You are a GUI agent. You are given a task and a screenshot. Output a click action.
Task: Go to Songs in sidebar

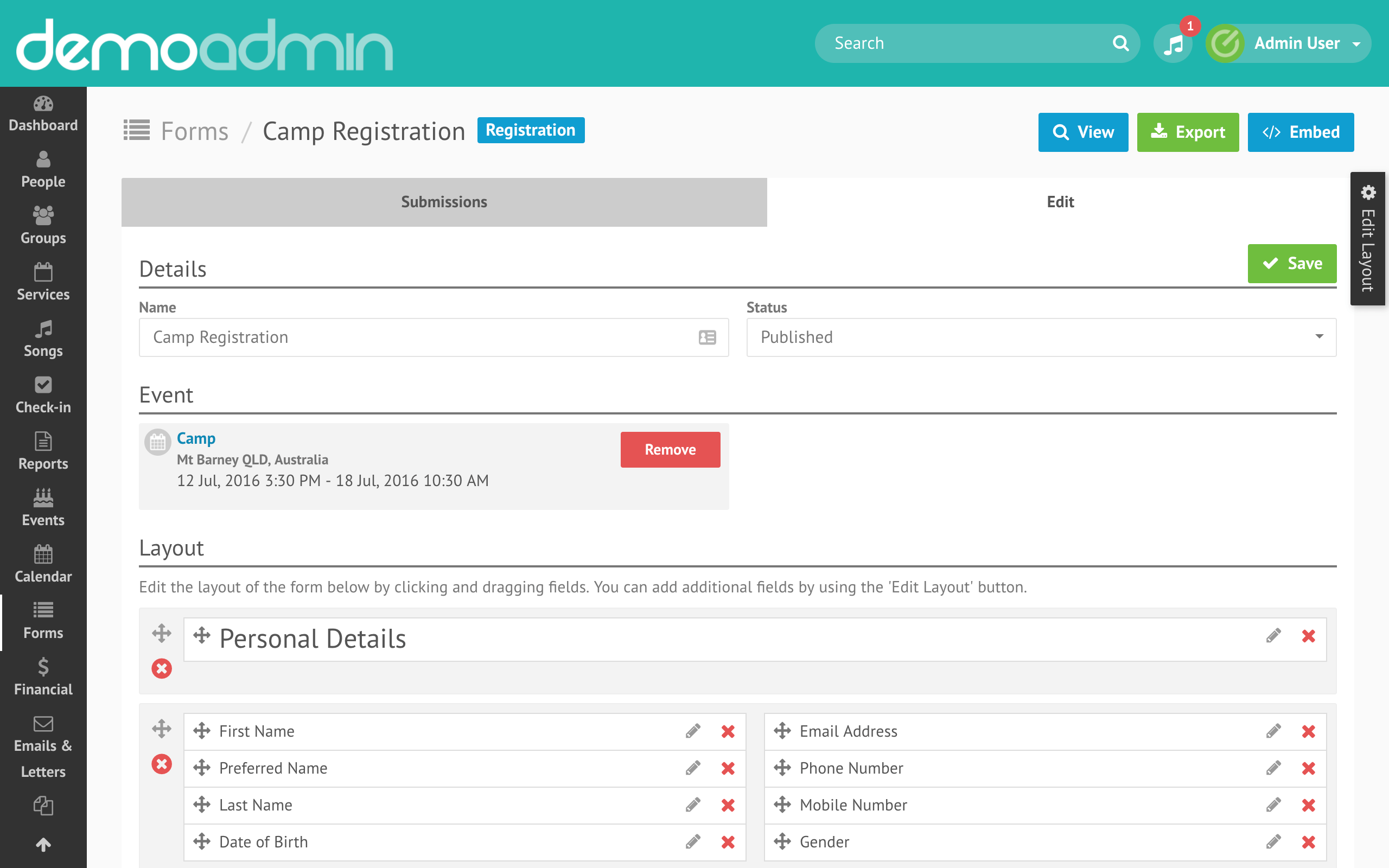43,339
